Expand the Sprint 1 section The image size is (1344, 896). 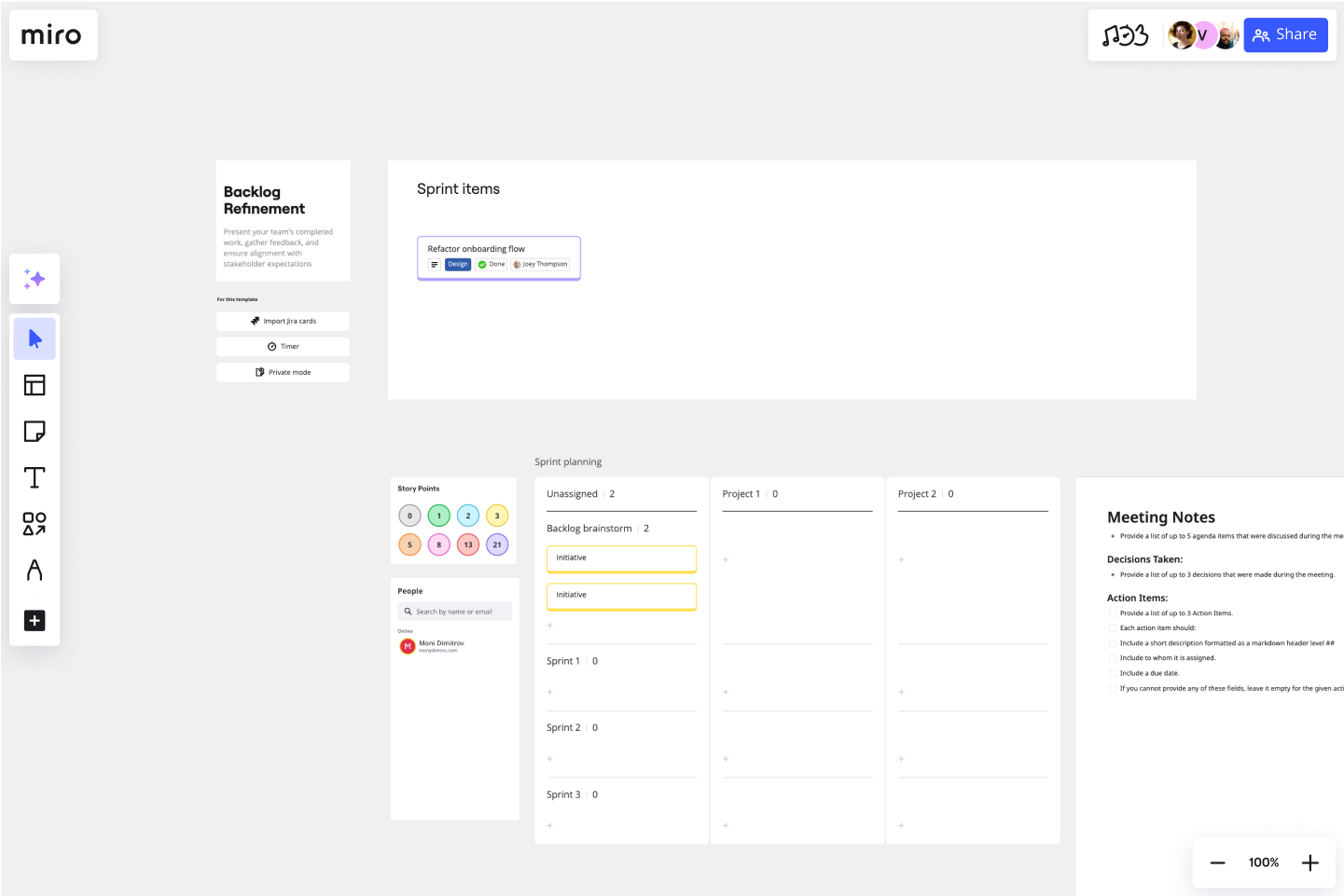pyautogui.click(x=562, y=660)
